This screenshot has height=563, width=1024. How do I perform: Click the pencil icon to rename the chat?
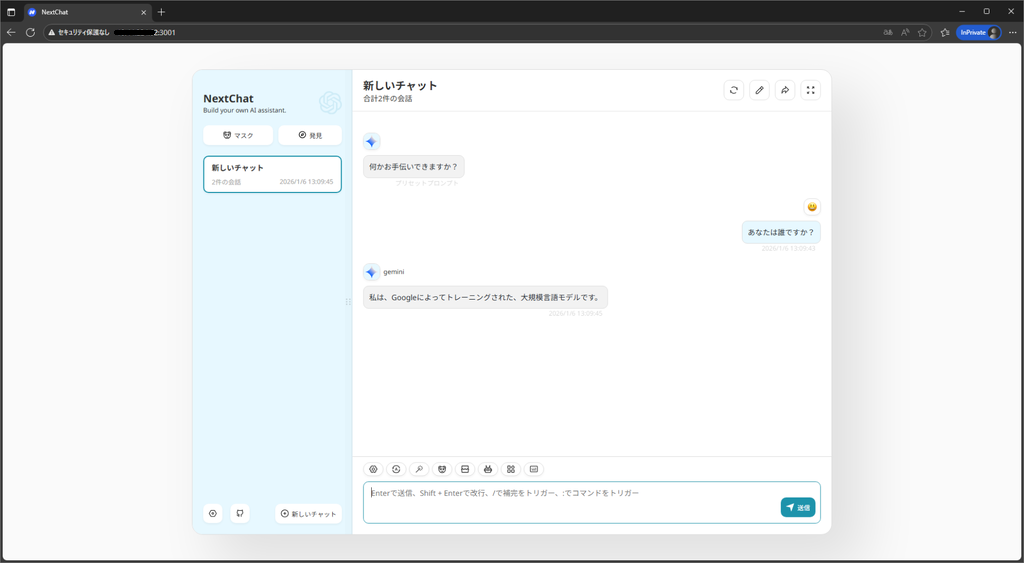pos(760,90)
